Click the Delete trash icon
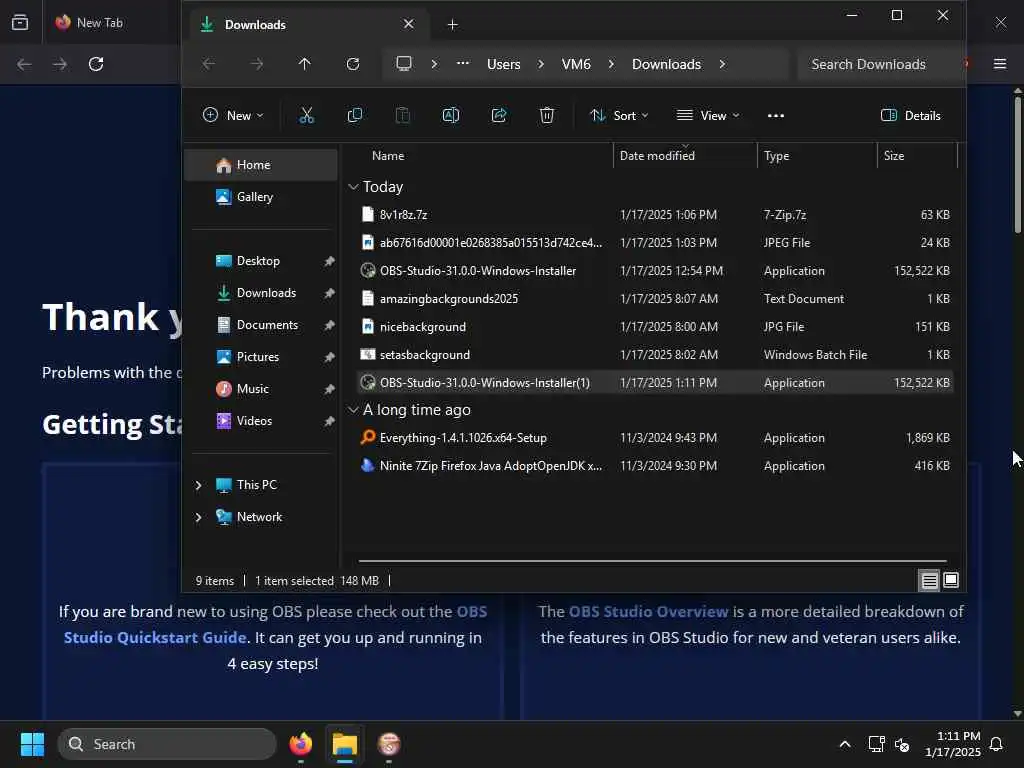The width and height of the screenshot is (1024, 768). coord(547,116)
